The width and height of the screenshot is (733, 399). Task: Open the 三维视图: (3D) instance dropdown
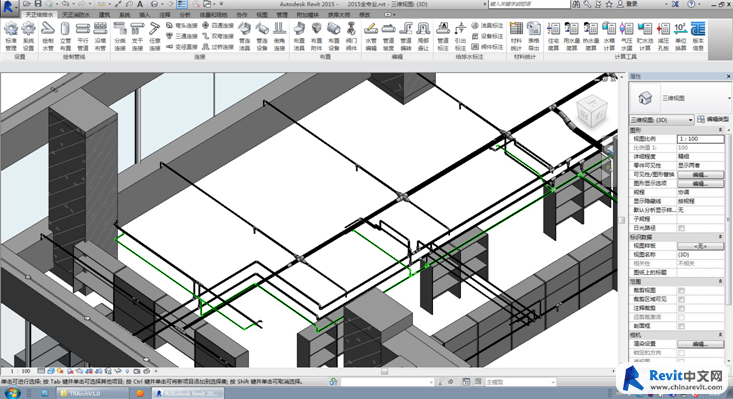click(661, 120)
